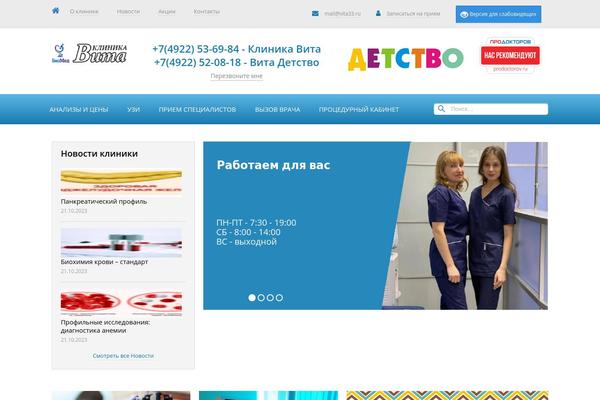Open Акции in top menu
600x400 pixels.
[x=167, y=11]
